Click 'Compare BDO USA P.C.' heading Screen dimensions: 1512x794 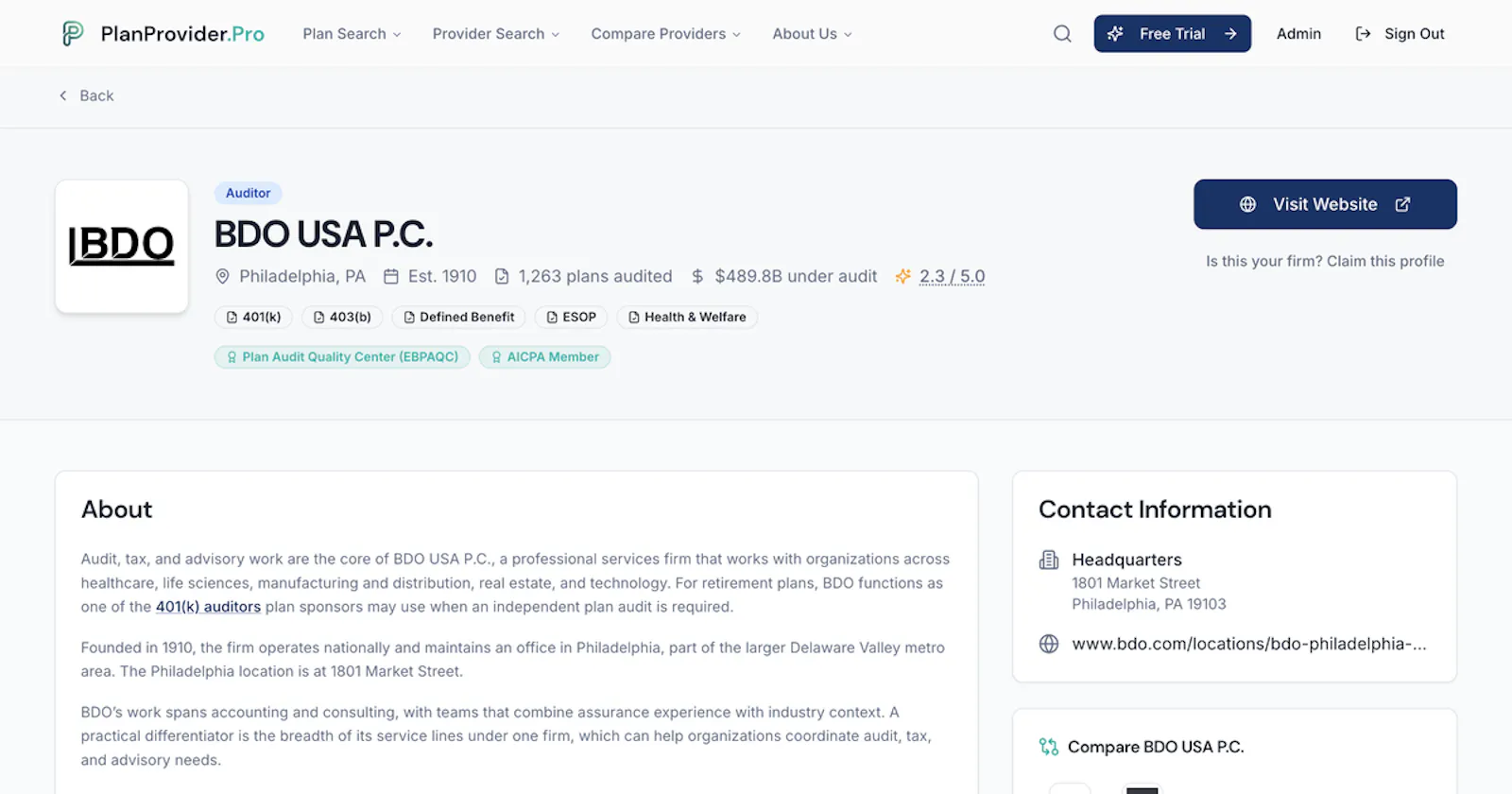point(1156,747)
